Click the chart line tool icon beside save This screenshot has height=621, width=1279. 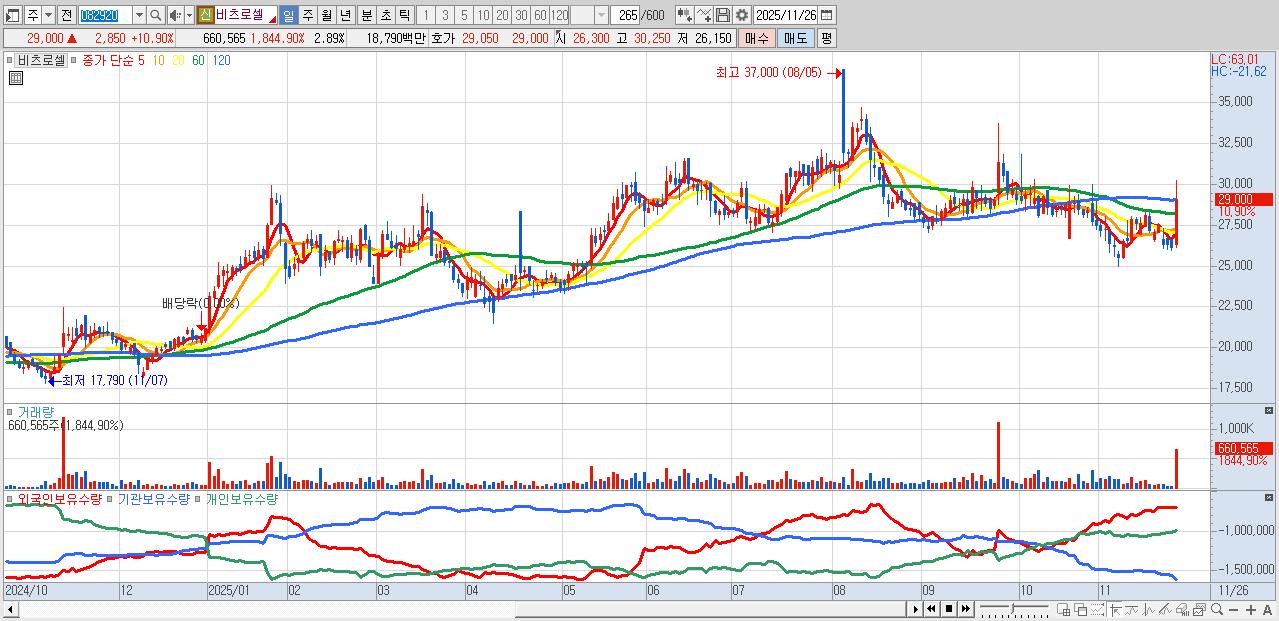(x=704, y=15)
